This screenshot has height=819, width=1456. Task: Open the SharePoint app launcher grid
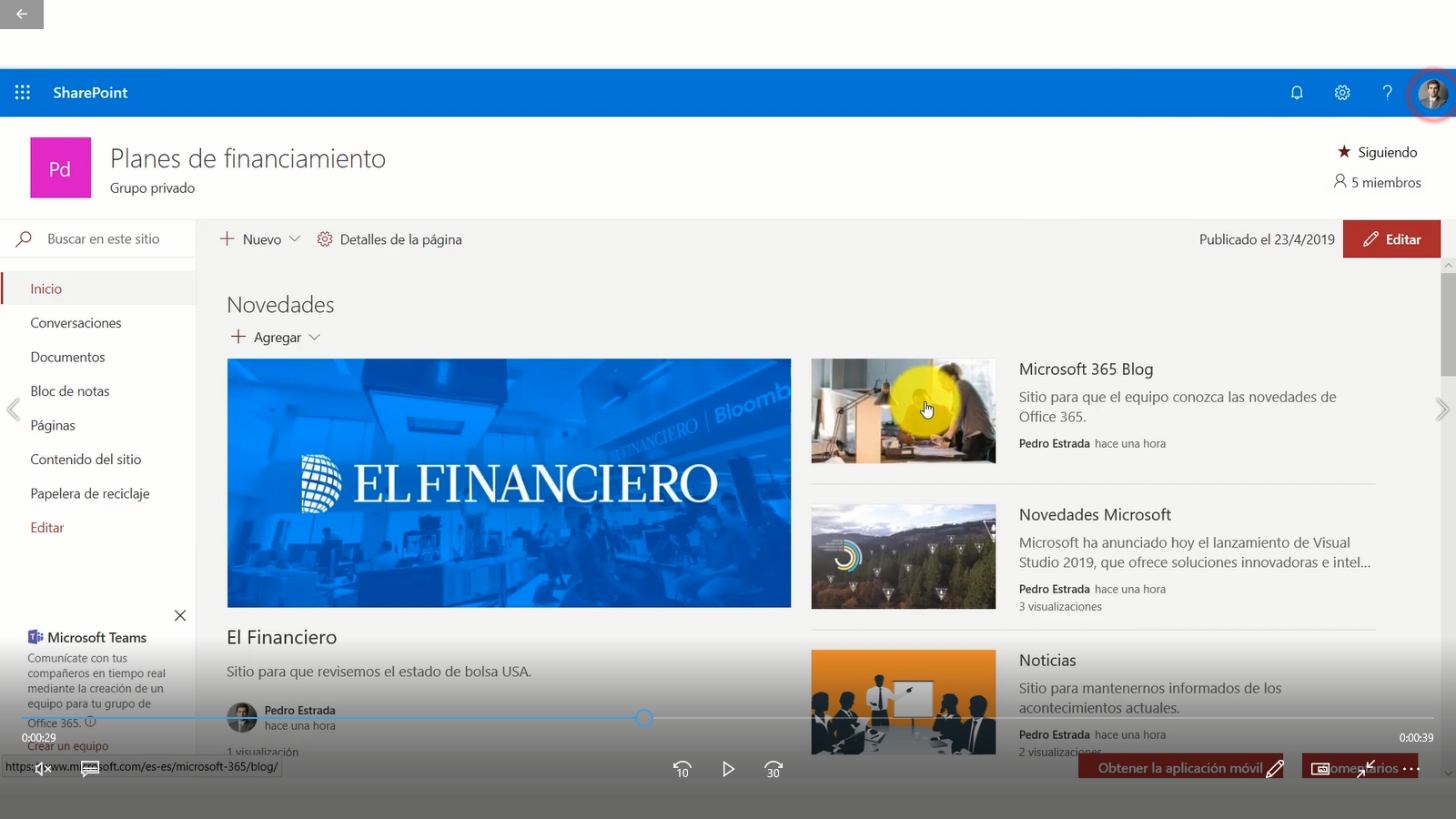click(23, 92)
